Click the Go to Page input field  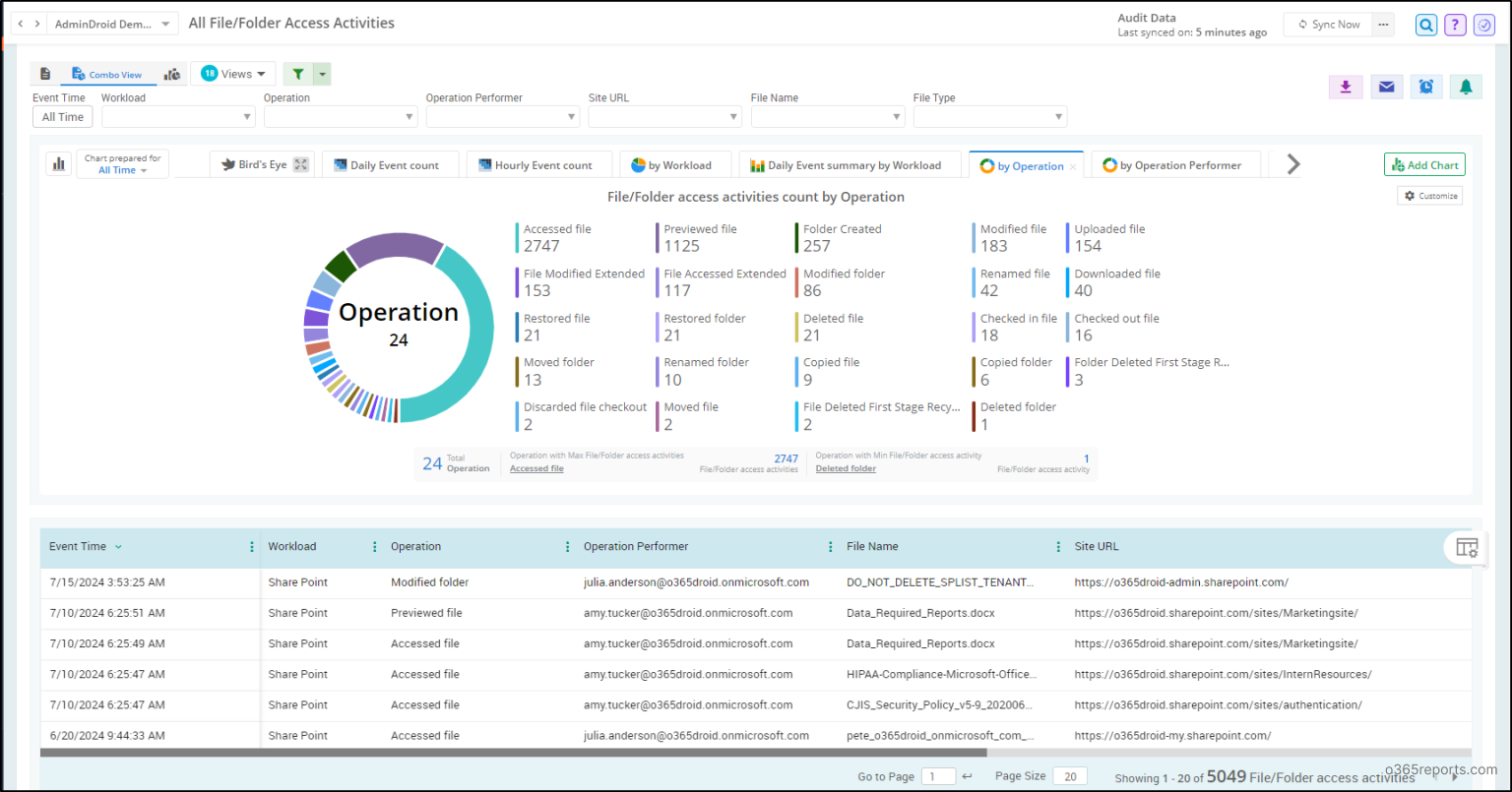[938, 776]
